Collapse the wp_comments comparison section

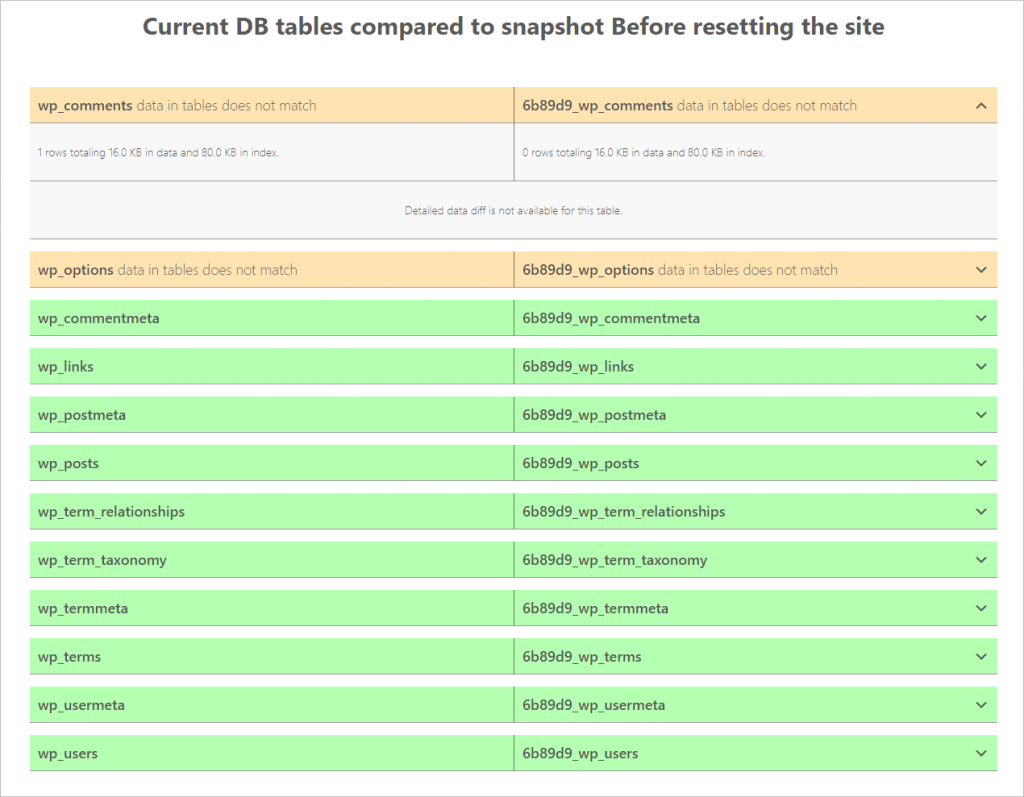(x=981, y=105)
